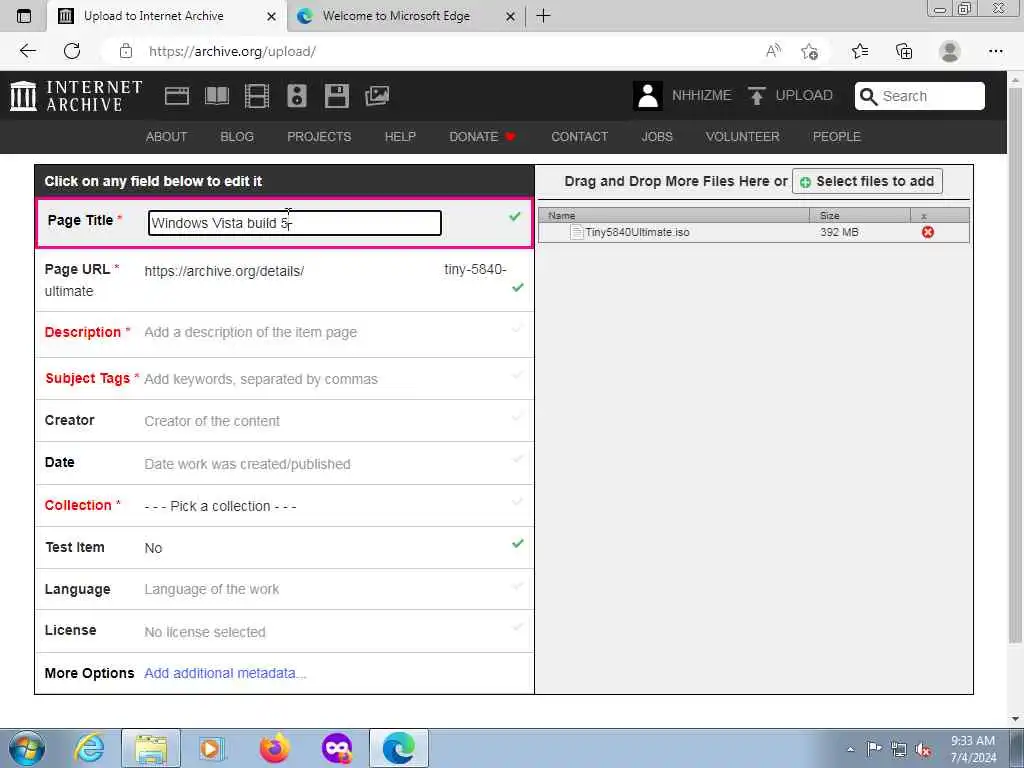Click the Search box in header
Viewport: 1024px width, 768px height.
(920, 96)
